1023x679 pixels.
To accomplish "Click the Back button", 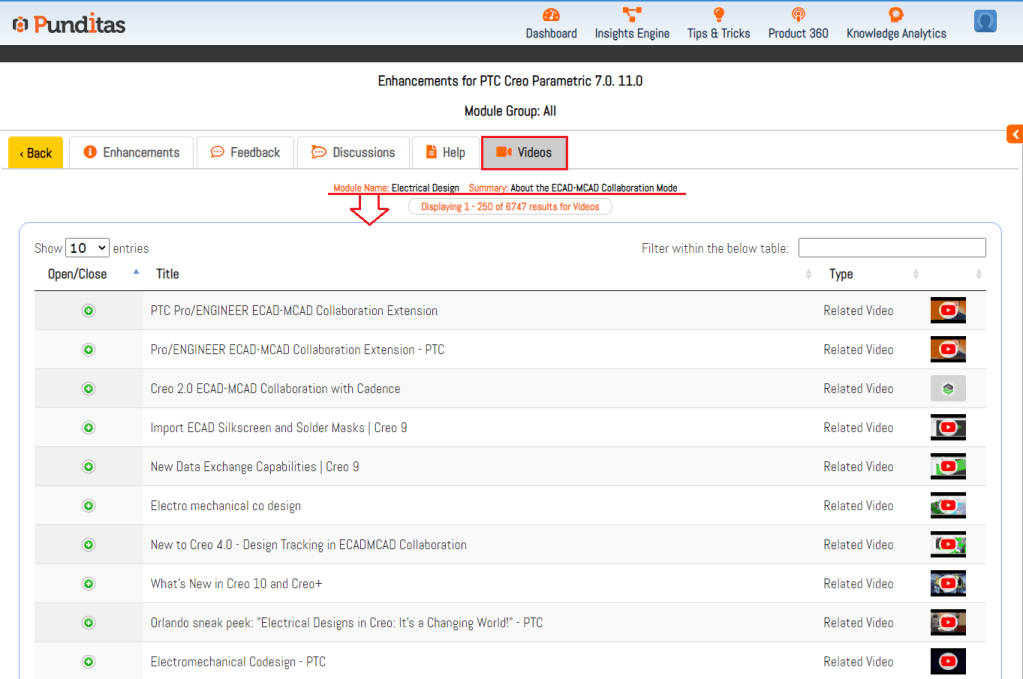I will coord(36,153).
